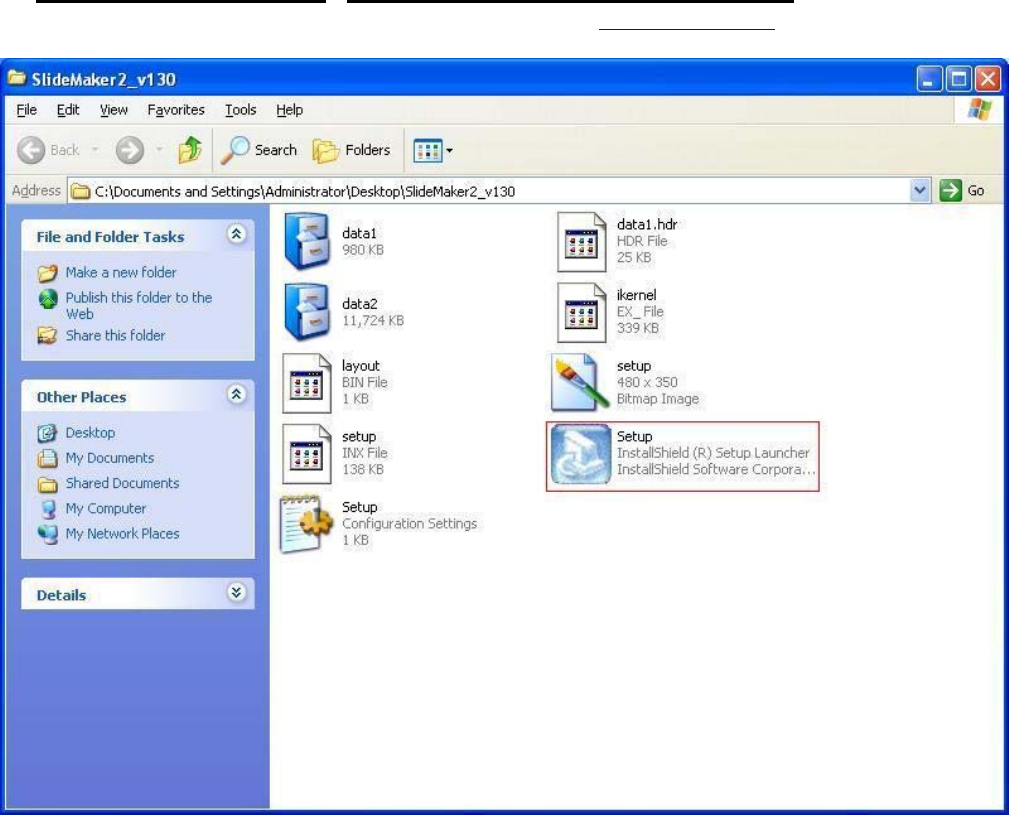Screen dimensions: 1009x815
Task: Click the My Computer icon
Action: coord(48,509)
